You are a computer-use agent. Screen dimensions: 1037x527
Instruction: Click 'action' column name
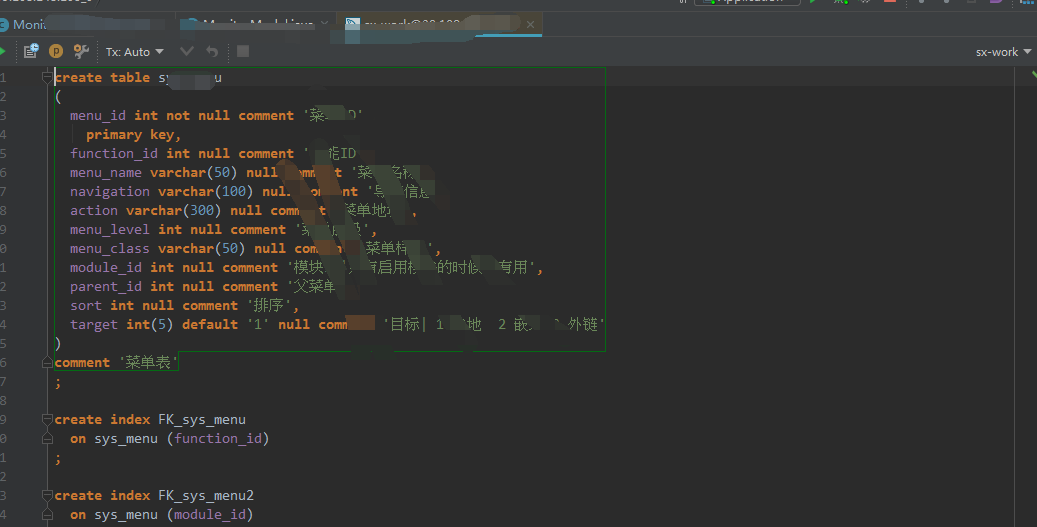[x=94, y=210]
